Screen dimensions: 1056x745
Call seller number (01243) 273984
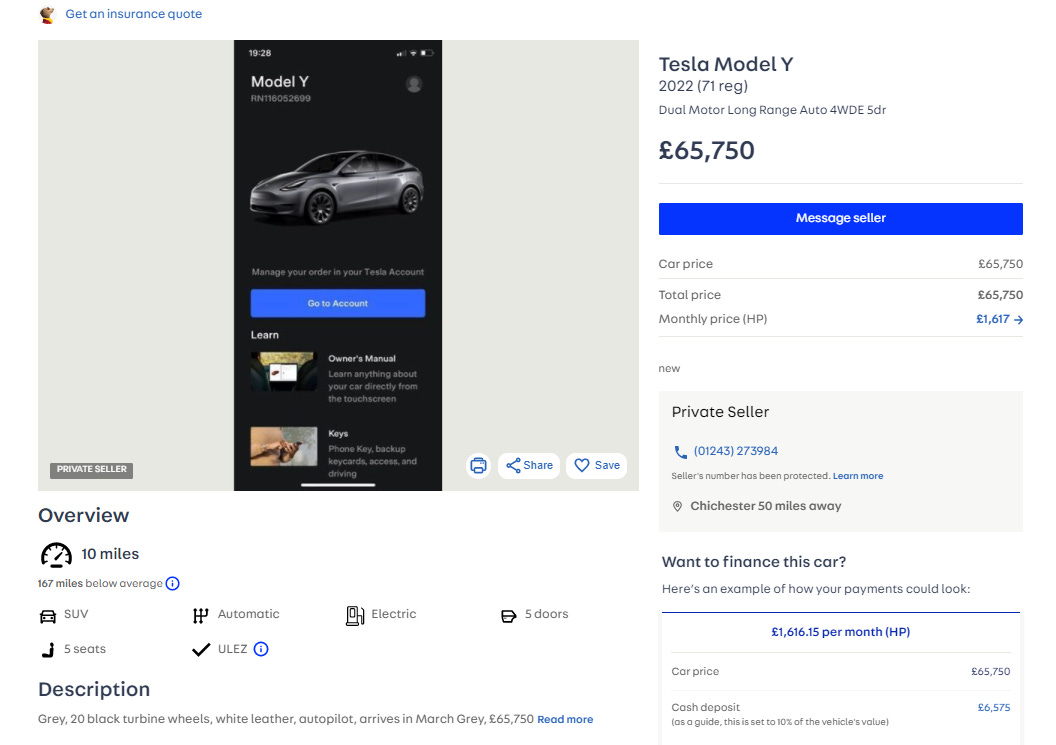click(x=735, y=451)
